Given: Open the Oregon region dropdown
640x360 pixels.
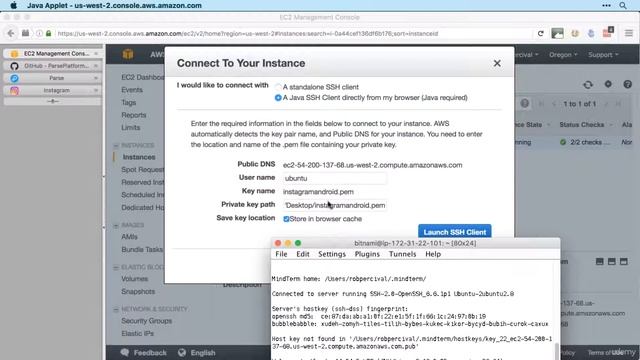Looking at the screenshot, I should coord(563,55).
